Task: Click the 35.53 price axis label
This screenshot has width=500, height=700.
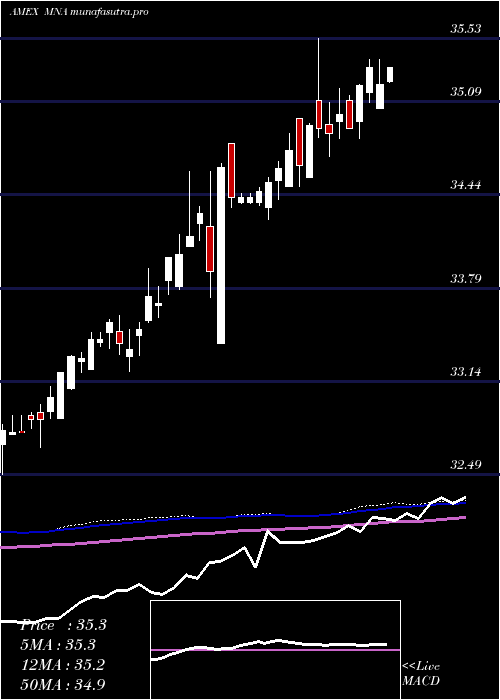Action: point(465,29)
